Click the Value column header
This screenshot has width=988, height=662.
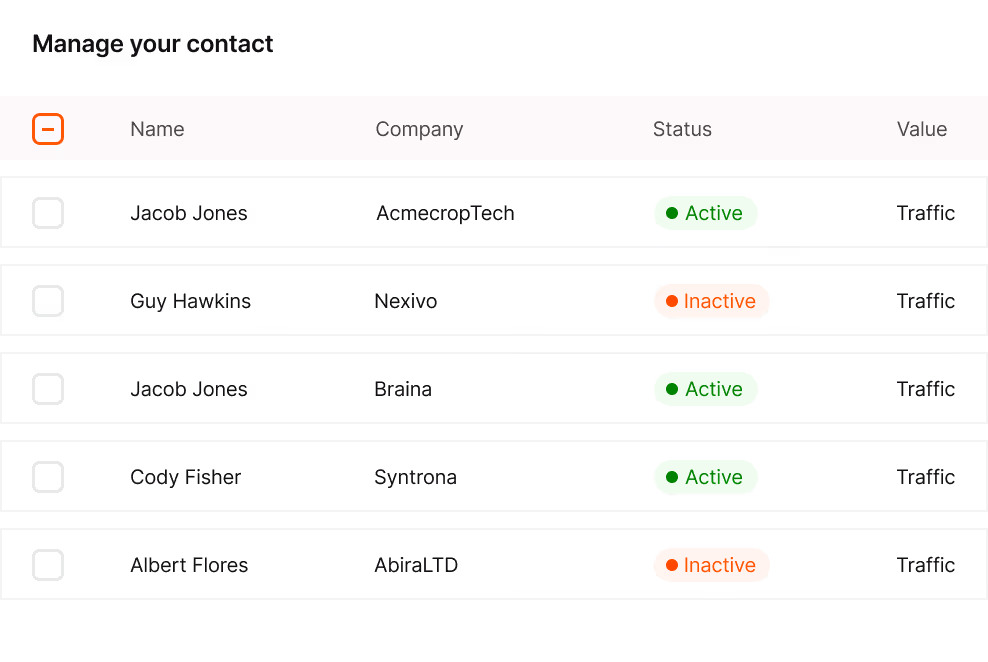[922, 129]
